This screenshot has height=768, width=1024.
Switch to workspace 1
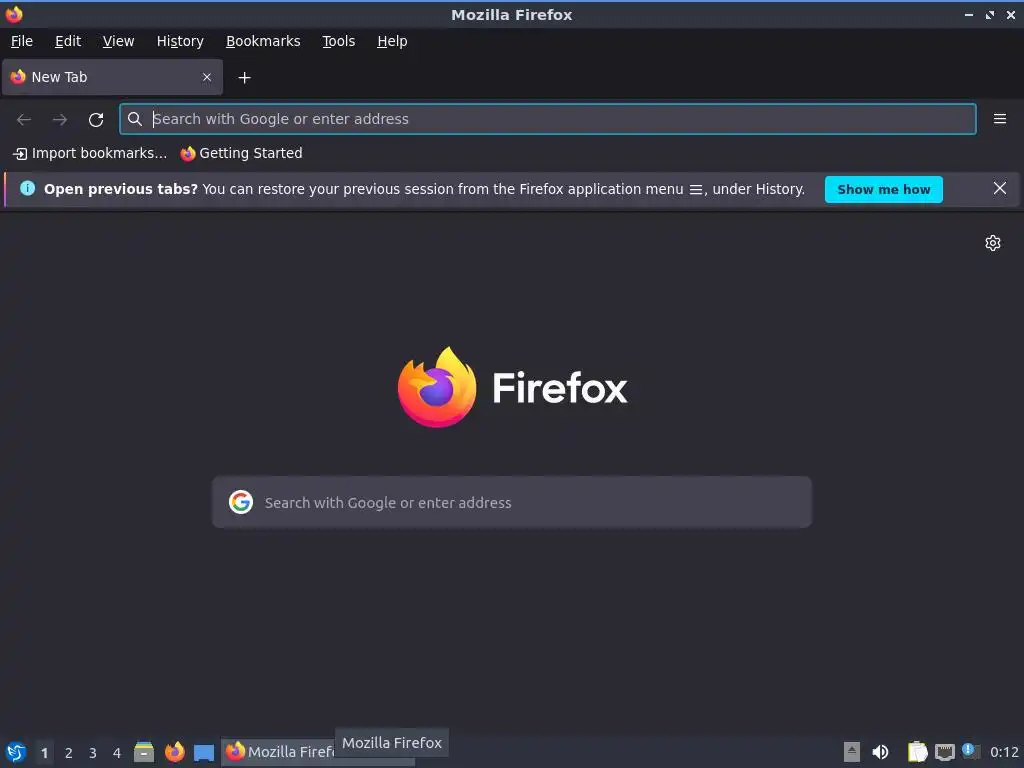[44, 753]
